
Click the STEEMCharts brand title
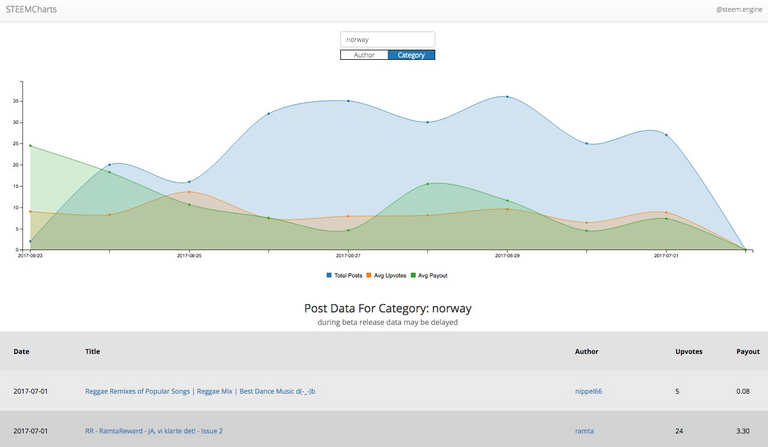(29, 10)
